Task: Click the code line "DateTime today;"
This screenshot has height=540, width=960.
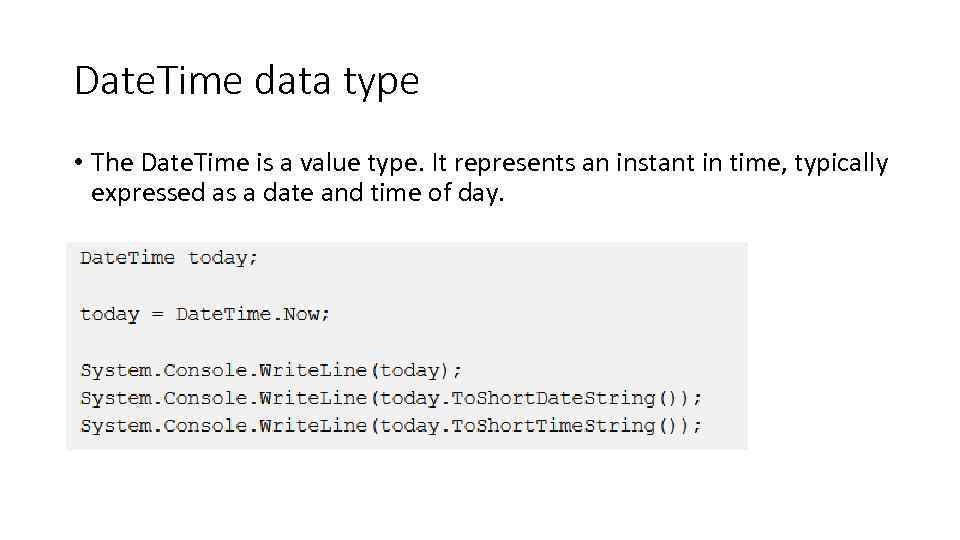Action: (168, 258)
